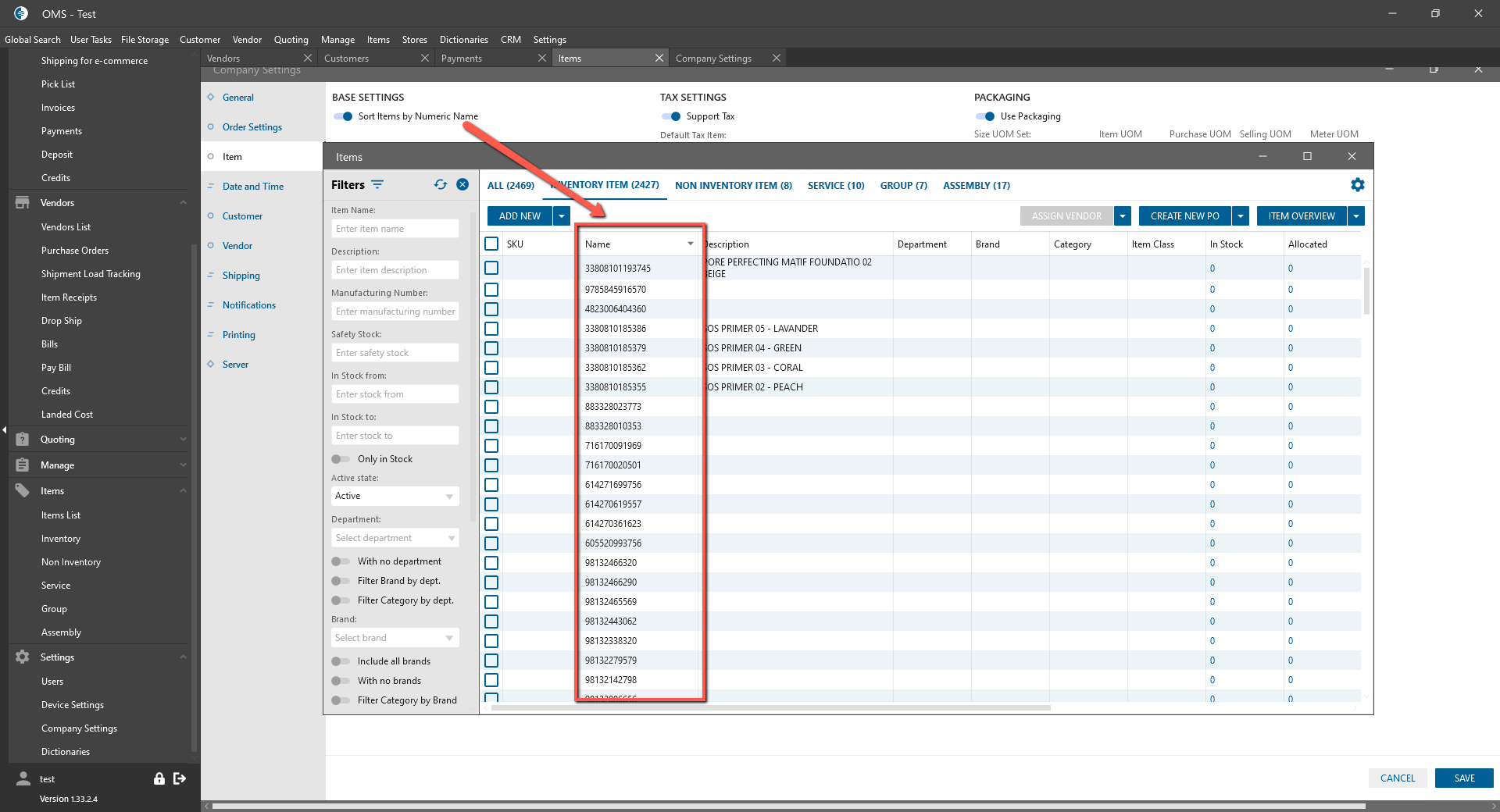Switch to NON INVENTORY ITEM tab
The height and width of the screenshot is (812, 1500).
733,186
